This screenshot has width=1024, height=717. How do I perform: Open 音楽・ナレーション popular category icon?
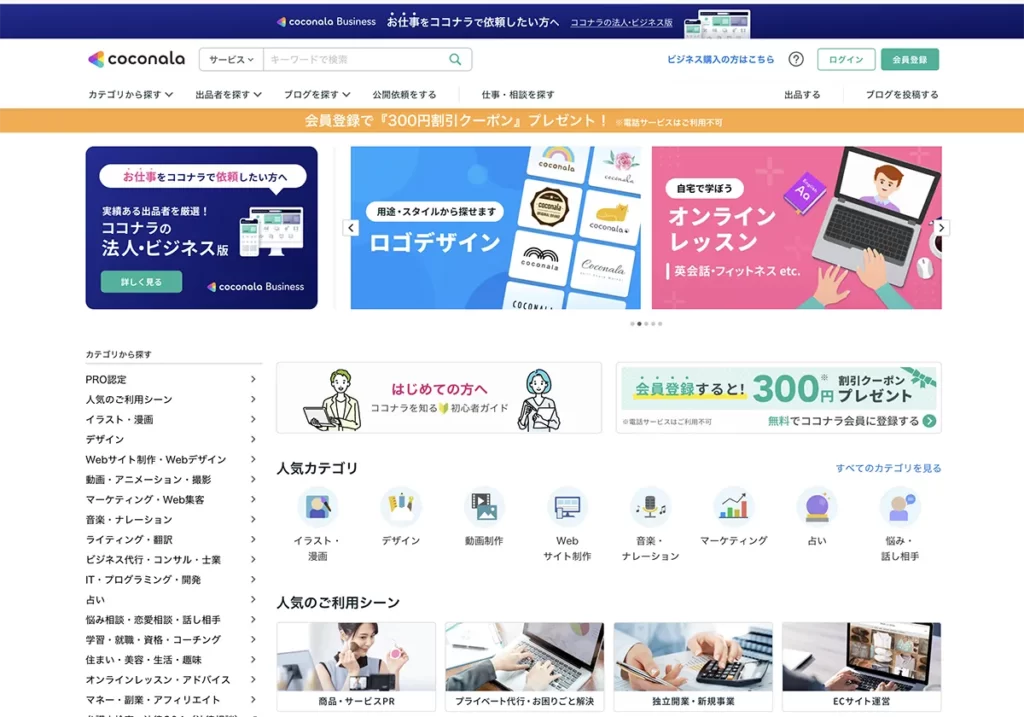tap(650, 507)
